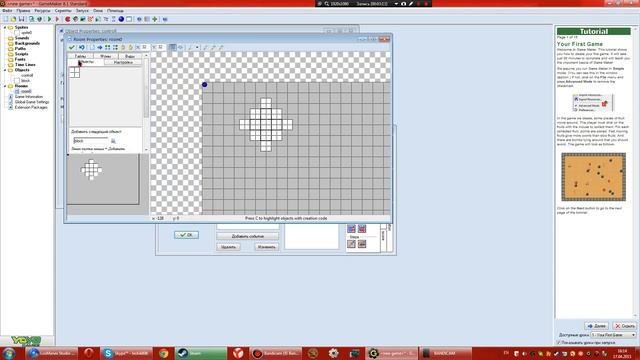Open available tutorials dropdown
This screenshot has width=640, height=360.
pos(613,335)
